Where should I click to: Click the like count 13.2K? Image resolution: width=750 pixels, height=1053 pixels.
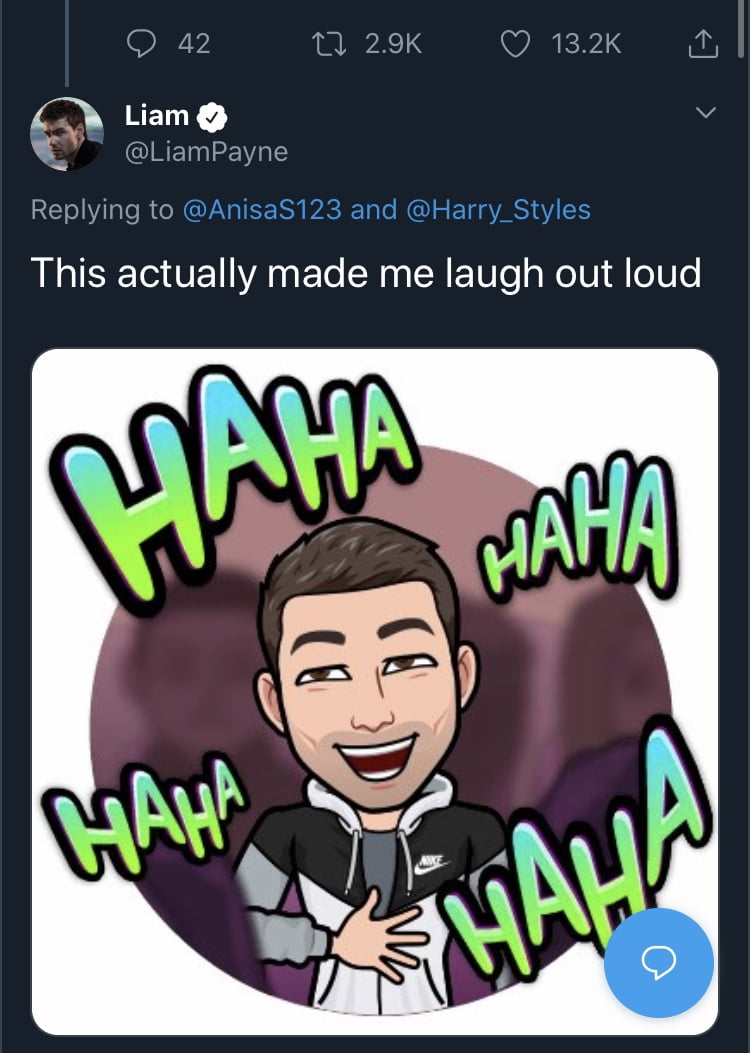coord(586,43)
